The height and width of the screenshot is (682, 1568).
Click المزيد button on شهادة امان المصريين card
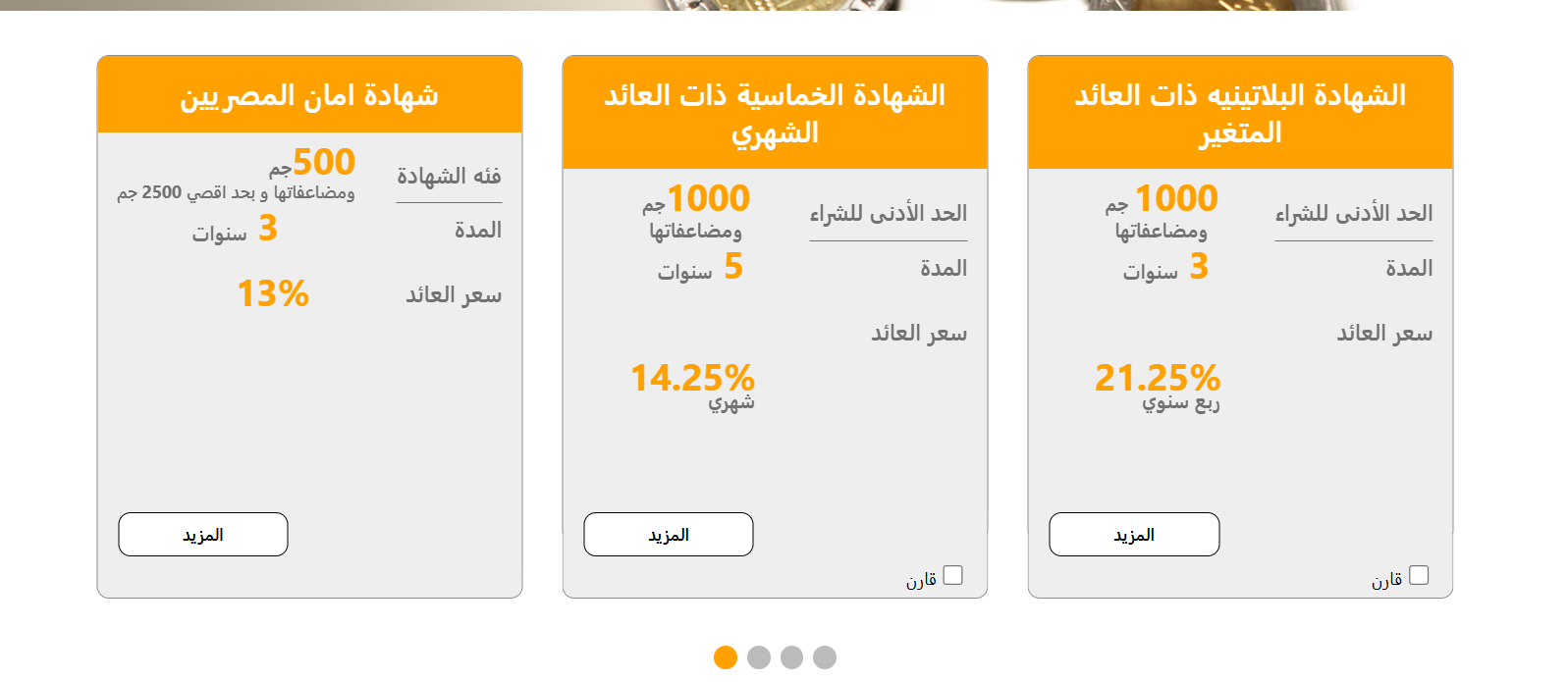click(203, 535)
